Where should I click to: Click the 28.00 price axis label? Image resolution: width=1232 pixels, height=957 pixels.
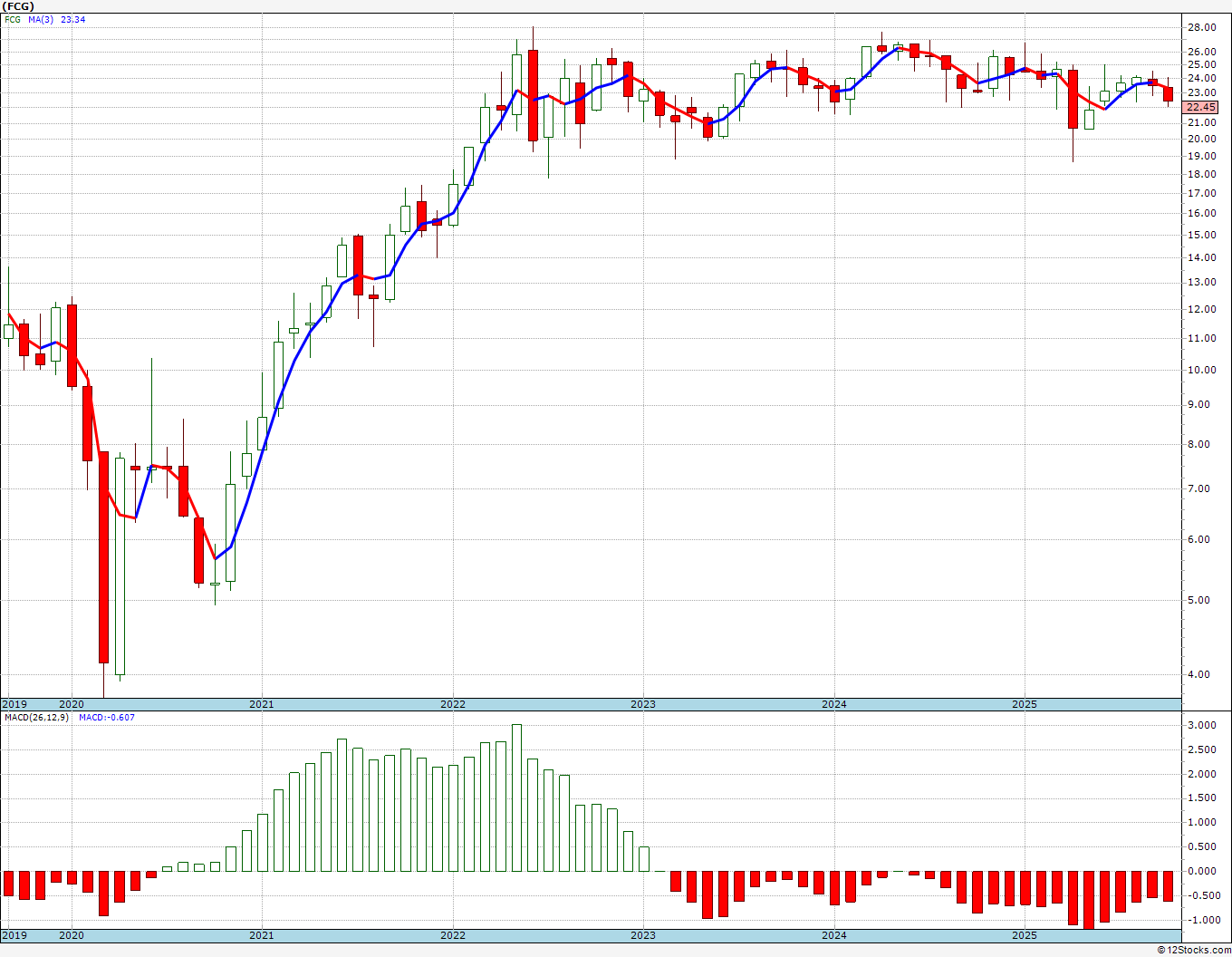click(1200, 27)
